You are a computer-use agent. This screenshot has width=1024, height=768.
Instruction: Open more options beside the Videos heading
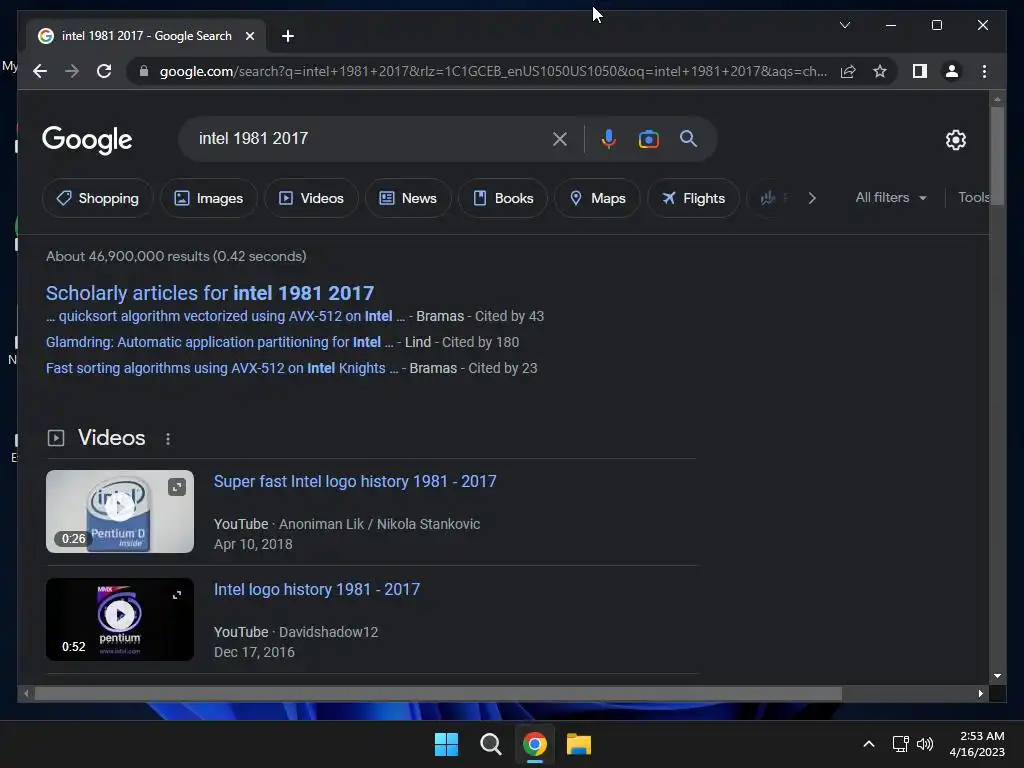tap(168, 439)
